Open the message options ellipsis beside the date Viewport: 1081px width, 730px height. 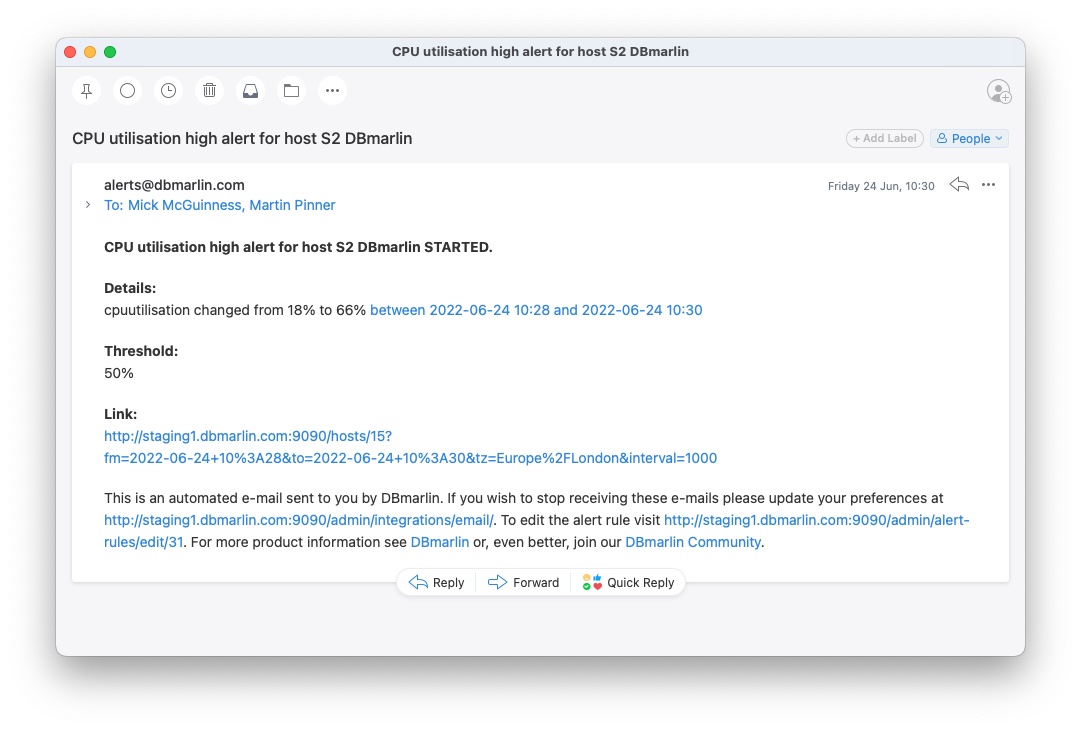tap(989, 185)
